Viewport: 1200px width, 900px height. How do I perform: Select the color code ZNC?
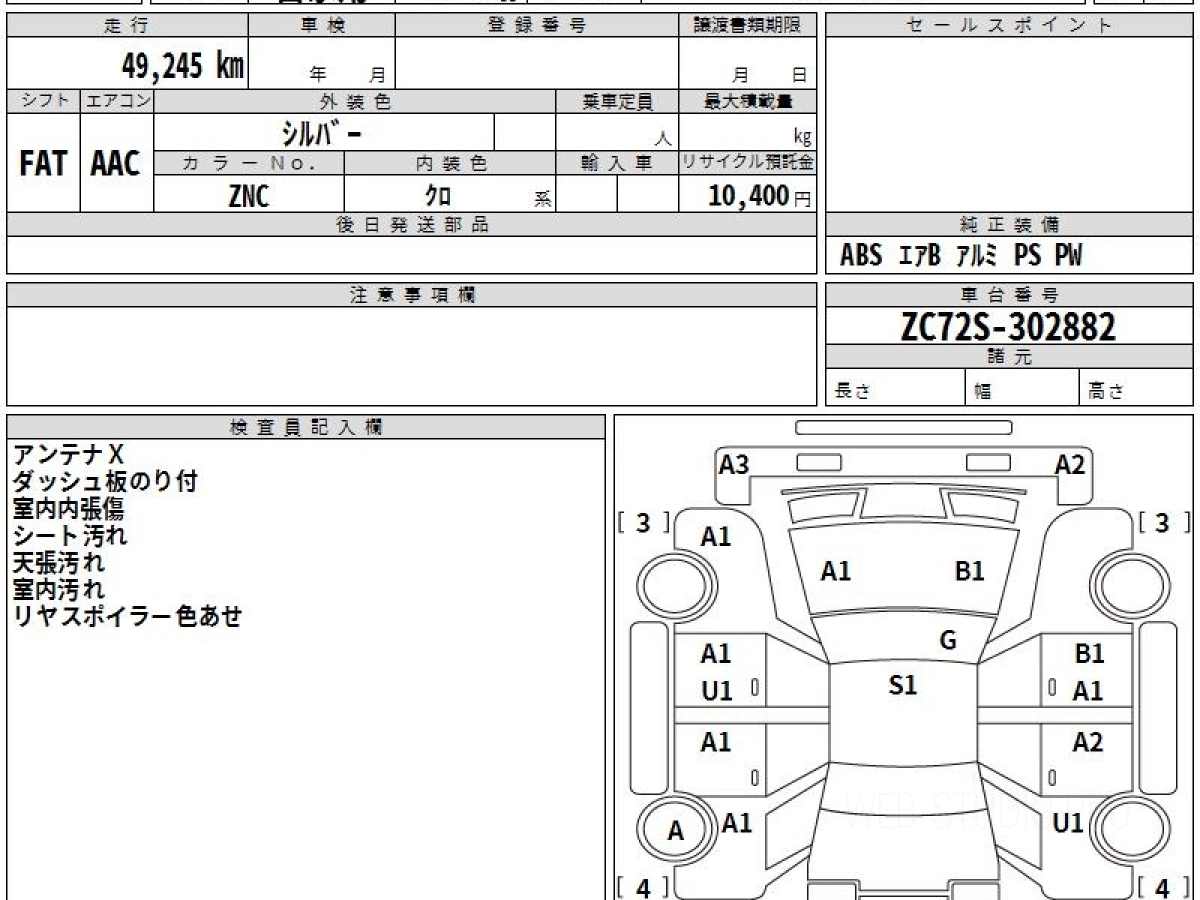click(x=249, y=196)
